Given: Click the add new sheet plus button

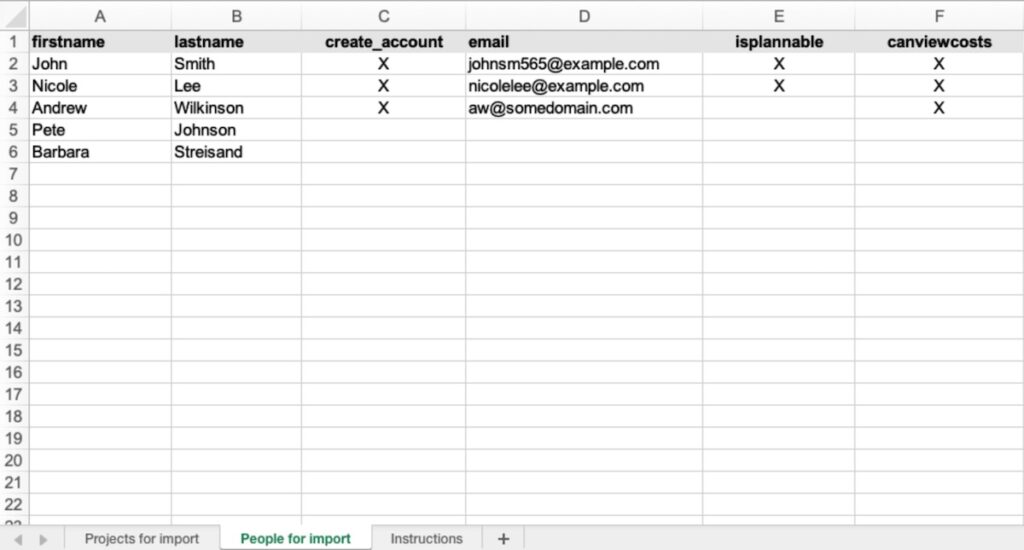Looking at the screenshot, I should (503, 538).
